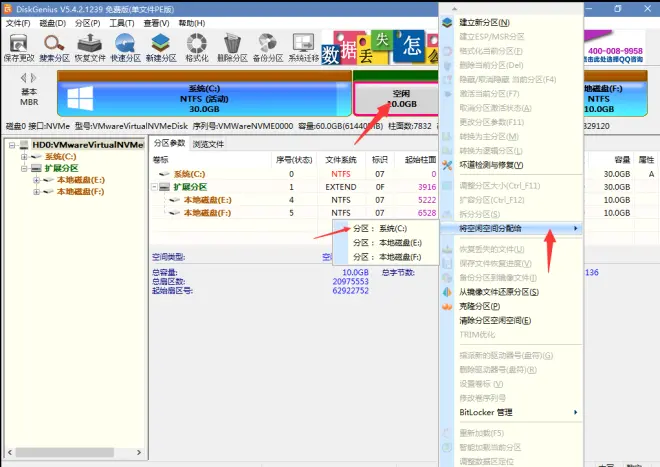
Task: Open the 将空闲空间分配给 submenu
Action: [x=511, y=228]
